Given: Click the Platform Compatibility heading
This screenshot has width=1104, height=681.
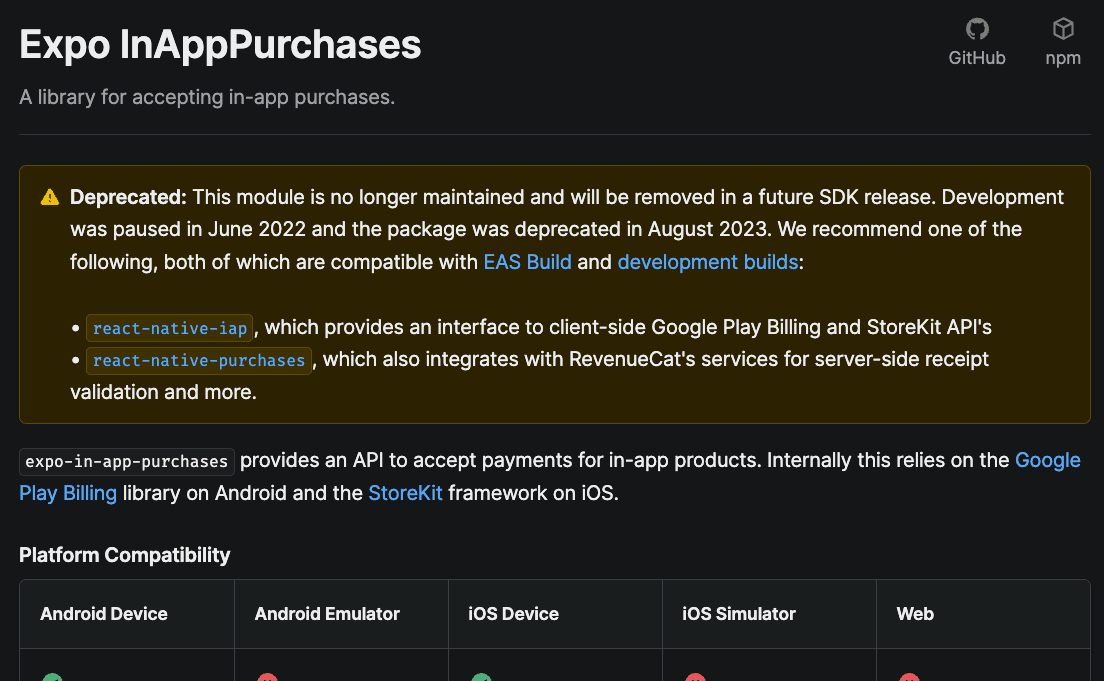Looking at the screenshot, I should [x=125, y=555].
